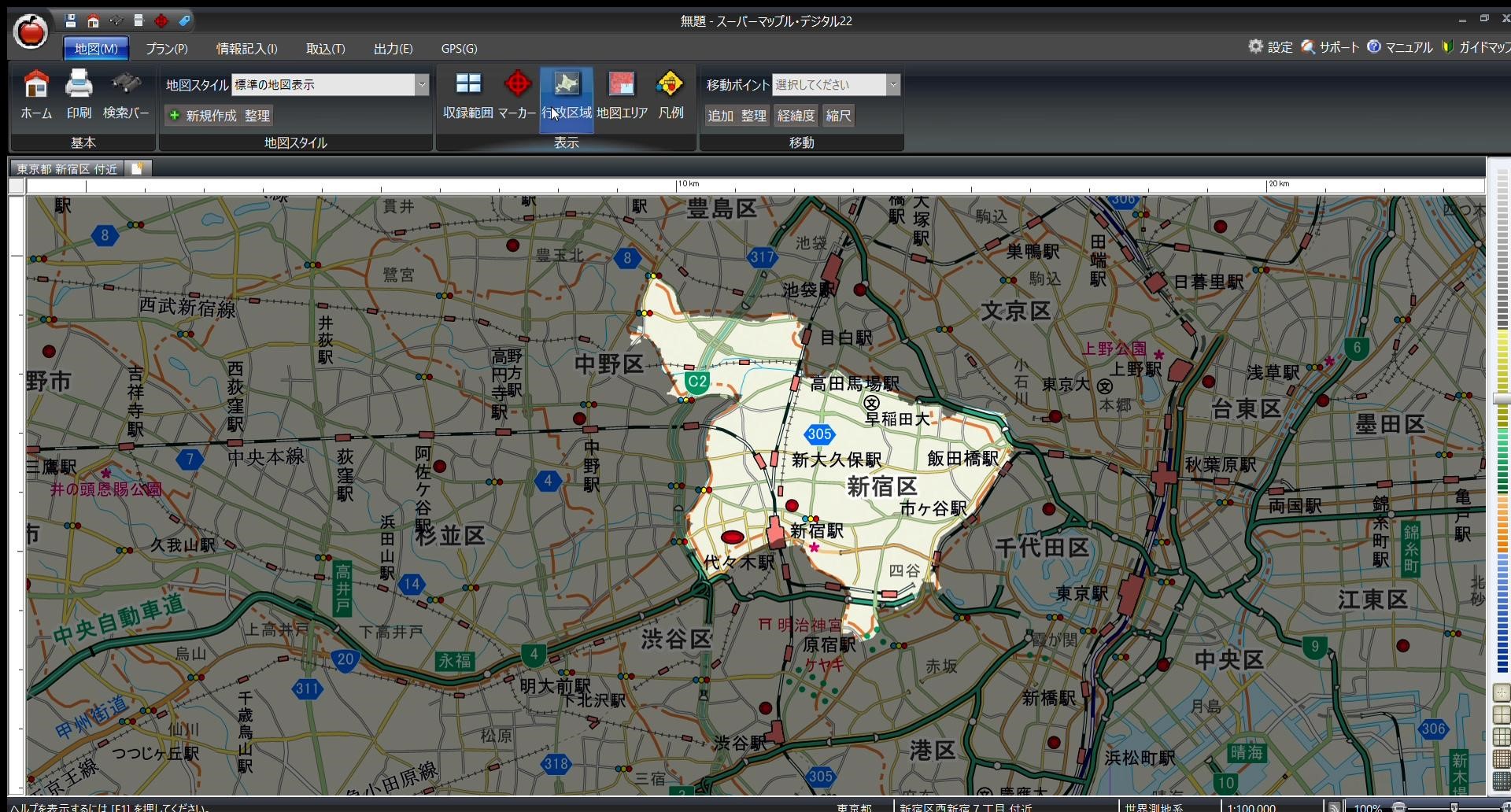The image size is (1511, 812).
Task: Click the new map tab icon
Action: pos(137,168)
